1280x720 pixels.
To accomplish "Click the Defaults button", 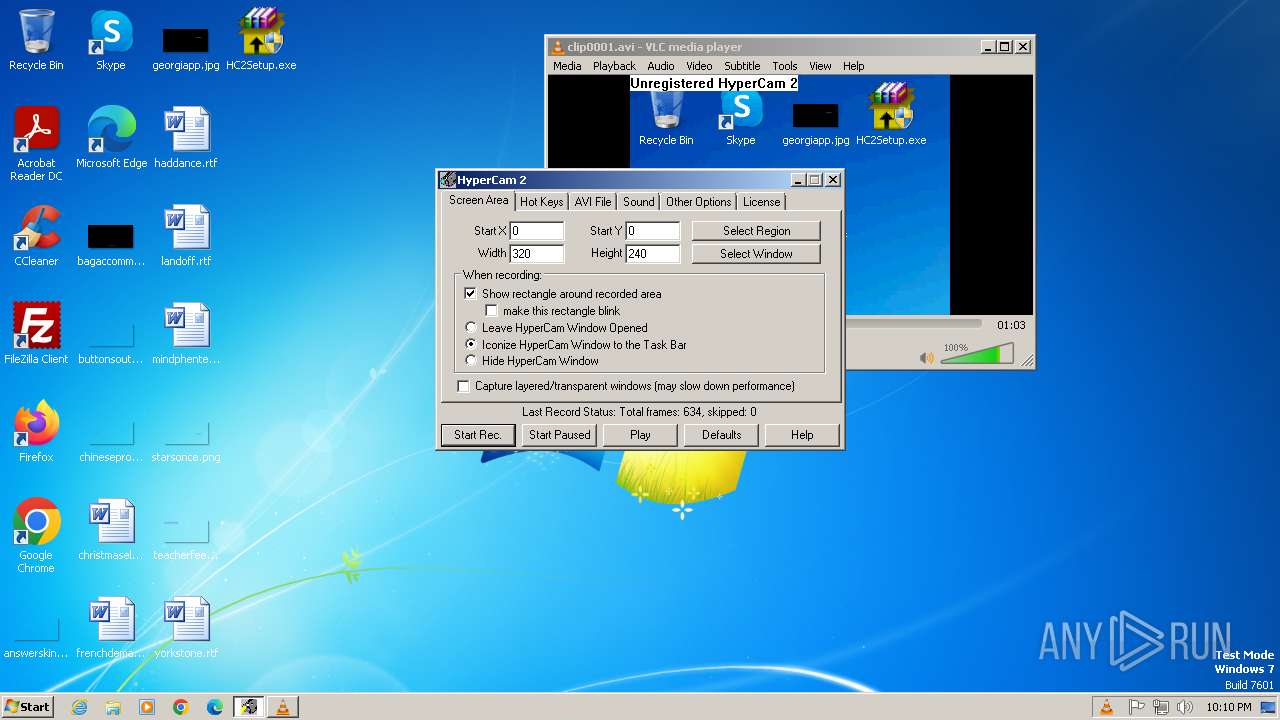I will (721, 435).
